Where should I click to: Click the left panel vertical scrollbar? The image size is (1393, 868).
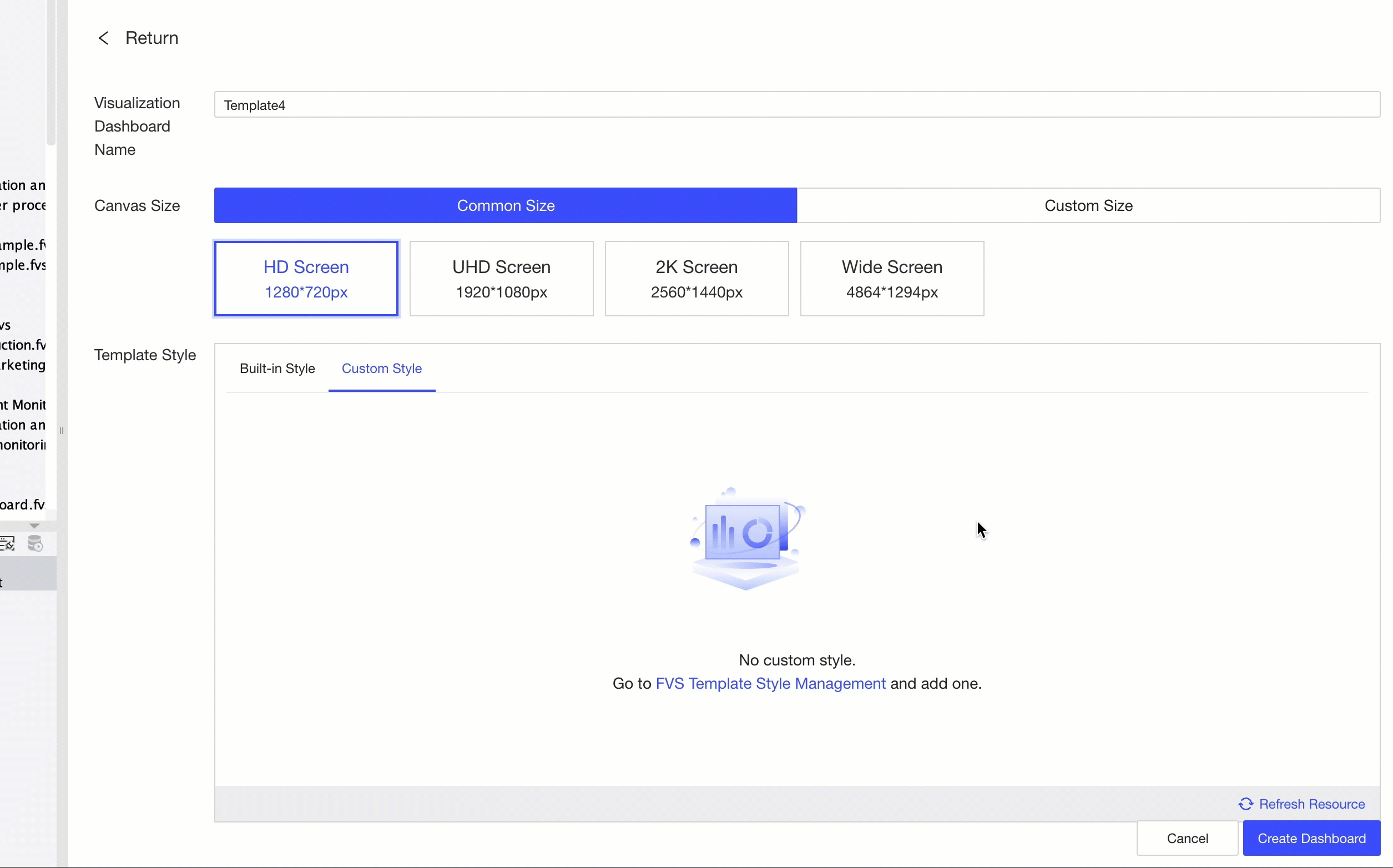(x=51, y=73)
